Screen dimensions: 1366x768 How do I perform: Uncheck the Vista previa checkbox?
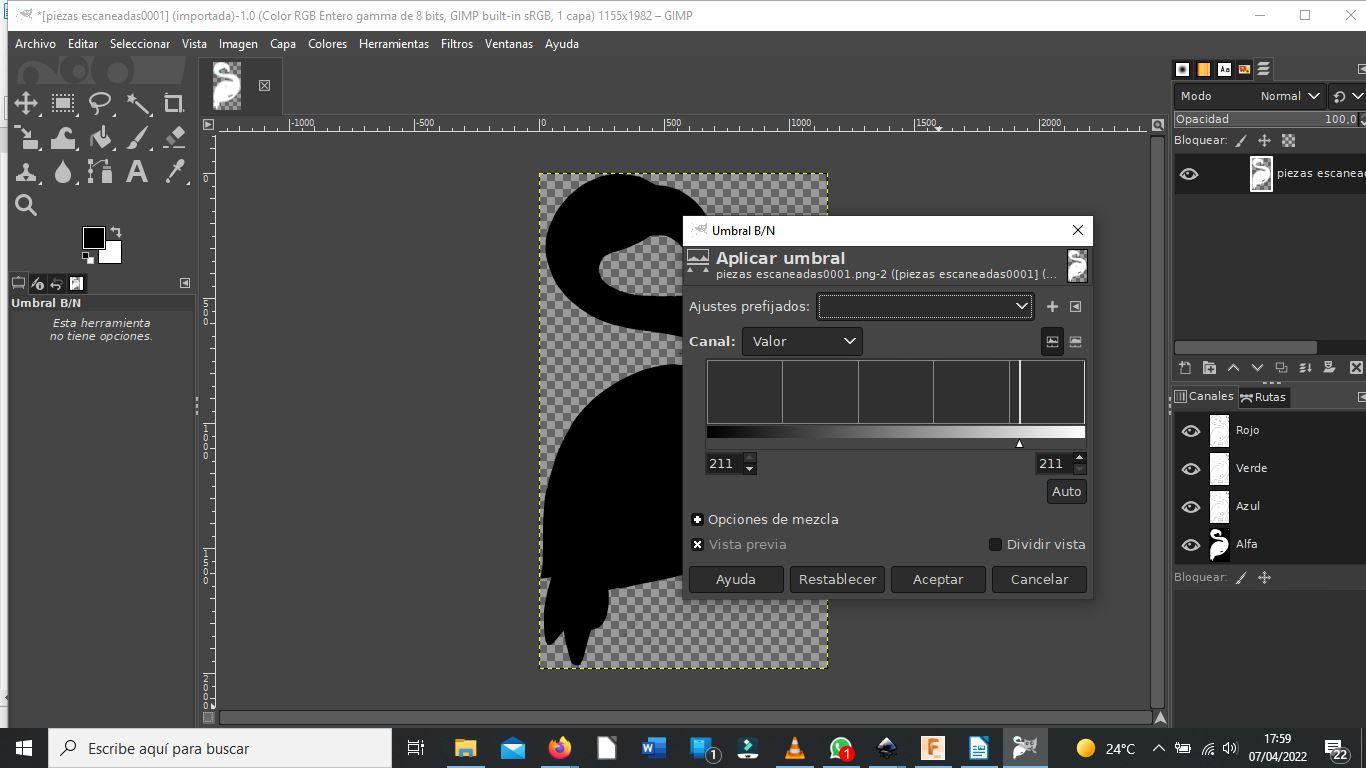[x=697, y=545]
